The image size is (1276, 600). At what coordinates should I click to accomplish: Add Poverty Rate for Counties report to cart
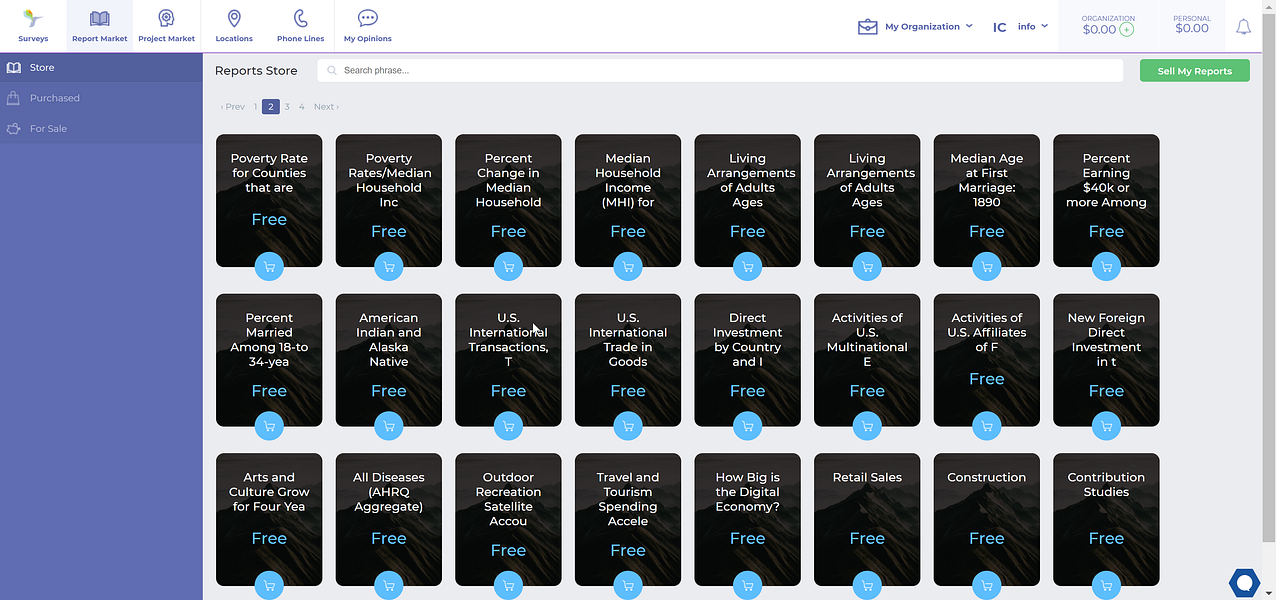pos(269,267)
